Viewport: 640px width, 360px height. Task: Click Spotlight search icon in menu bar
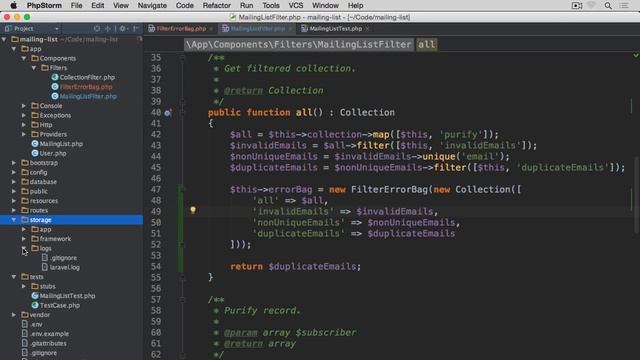pos(608,5)
